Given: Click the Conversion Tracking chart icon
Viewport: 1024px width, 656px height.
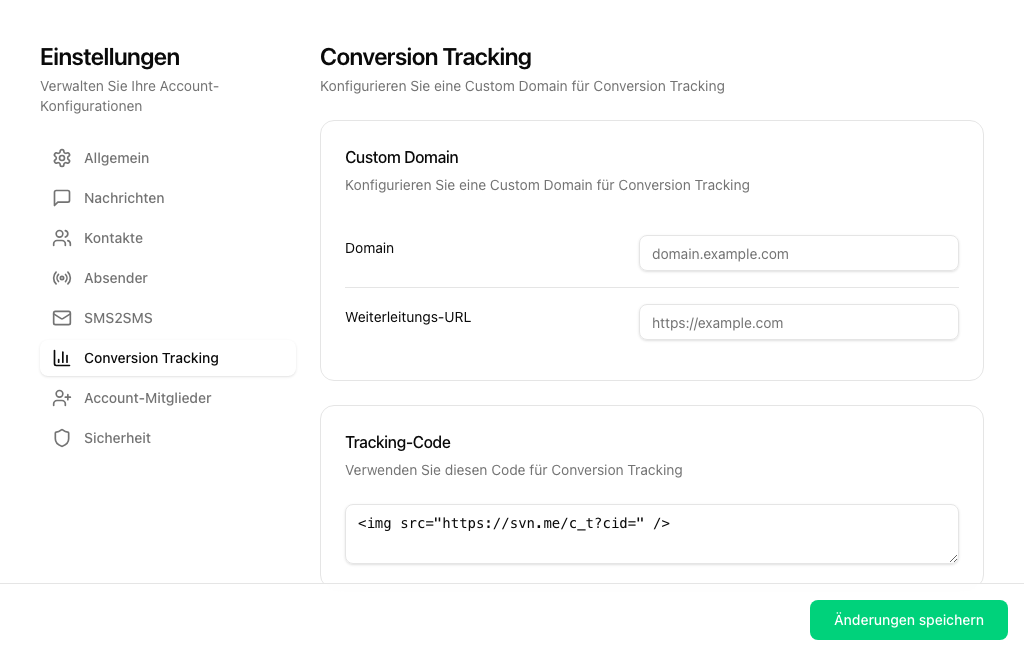Looking at the screenshot, I should (62, 358).
